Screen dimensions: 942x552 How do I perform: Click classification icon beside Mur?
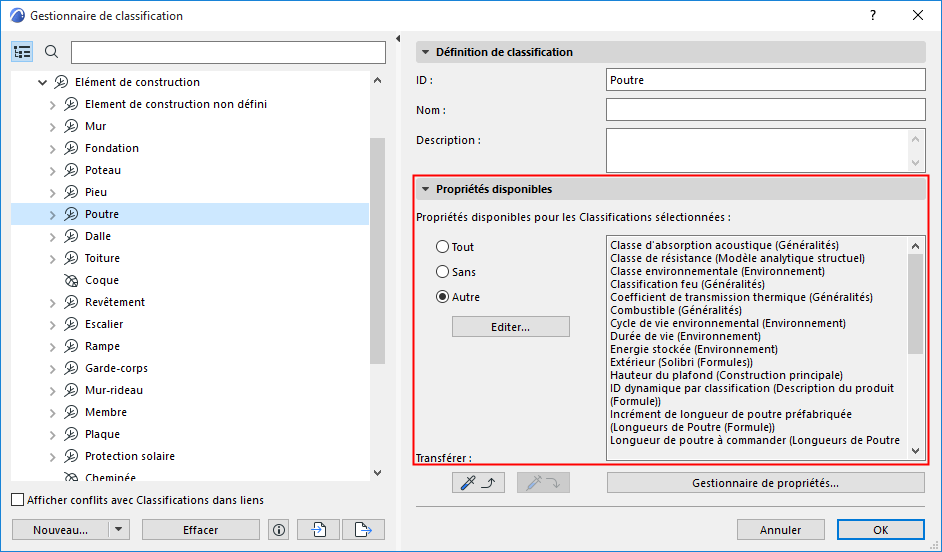[x=71, y=126]
